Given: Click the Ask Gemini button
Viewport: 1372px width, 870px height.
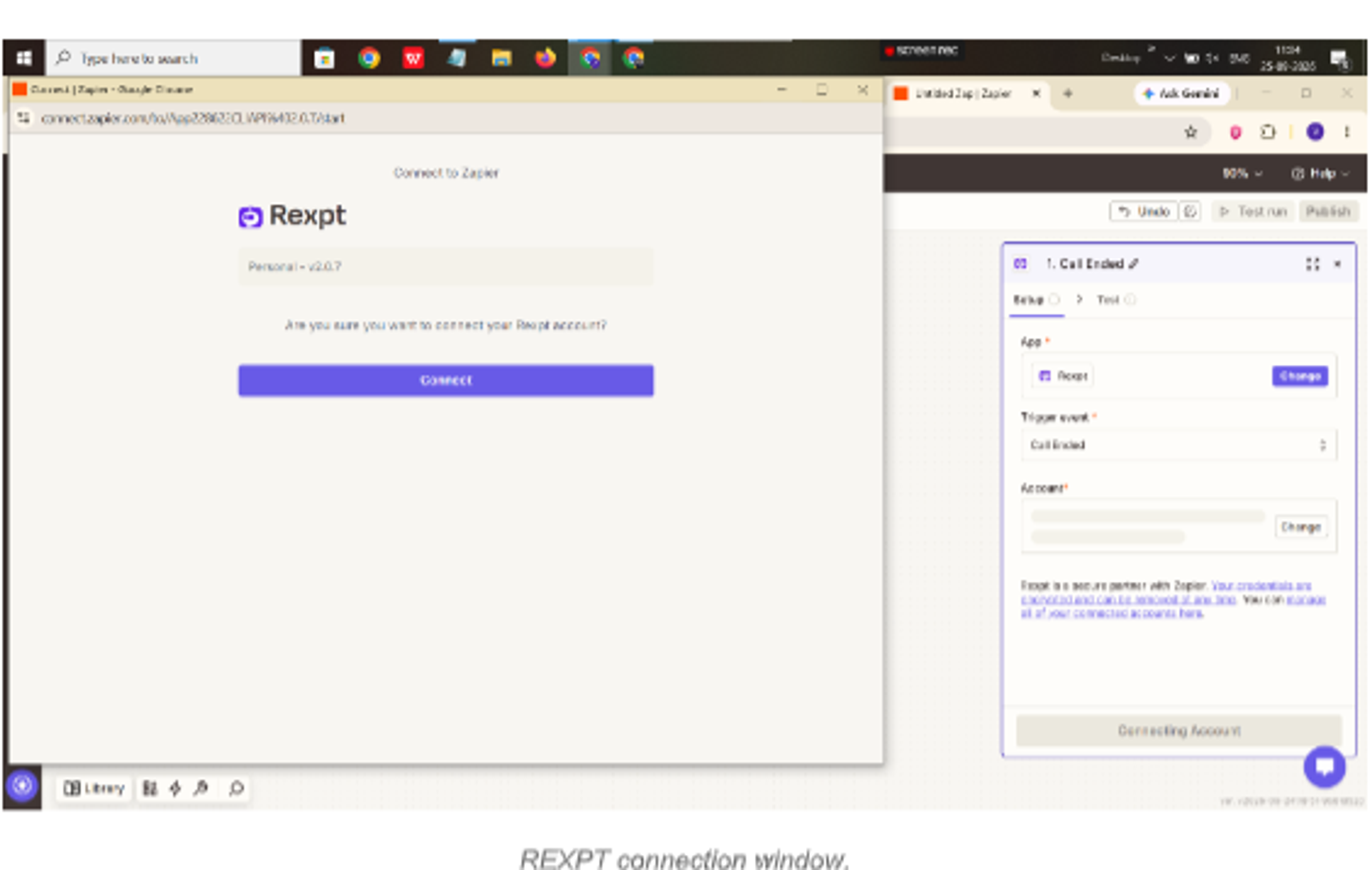Looking at the screenshot, I should (x=1182, y=94).
